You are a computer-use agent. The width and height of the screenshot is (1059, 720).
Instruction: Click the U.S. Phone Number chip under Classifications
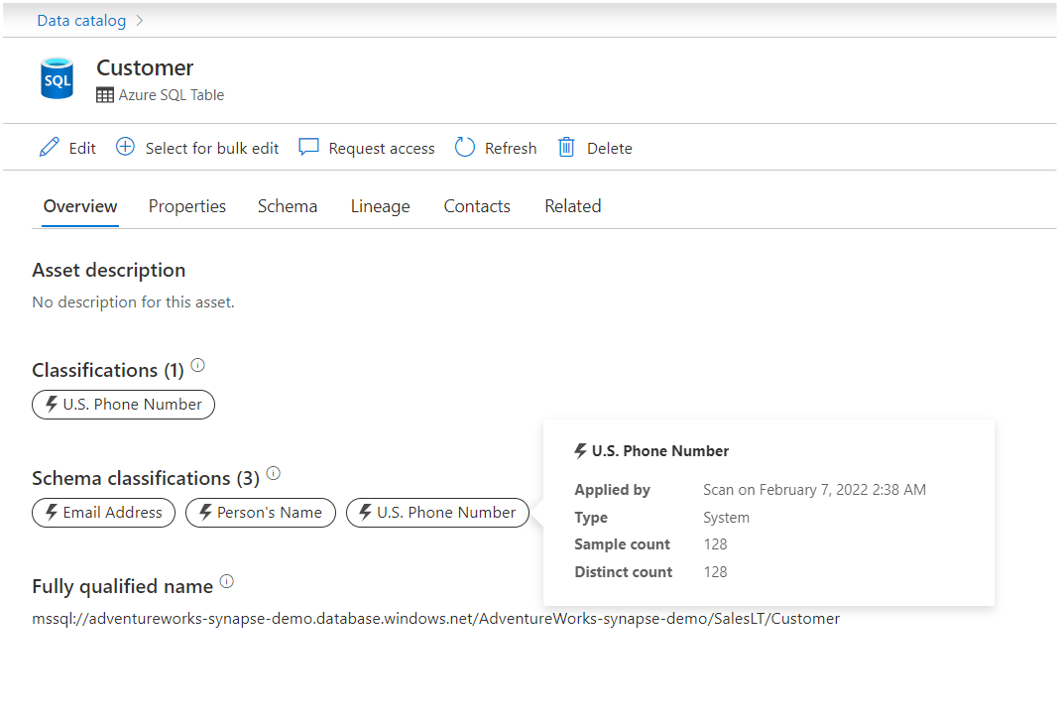point(123,405)
